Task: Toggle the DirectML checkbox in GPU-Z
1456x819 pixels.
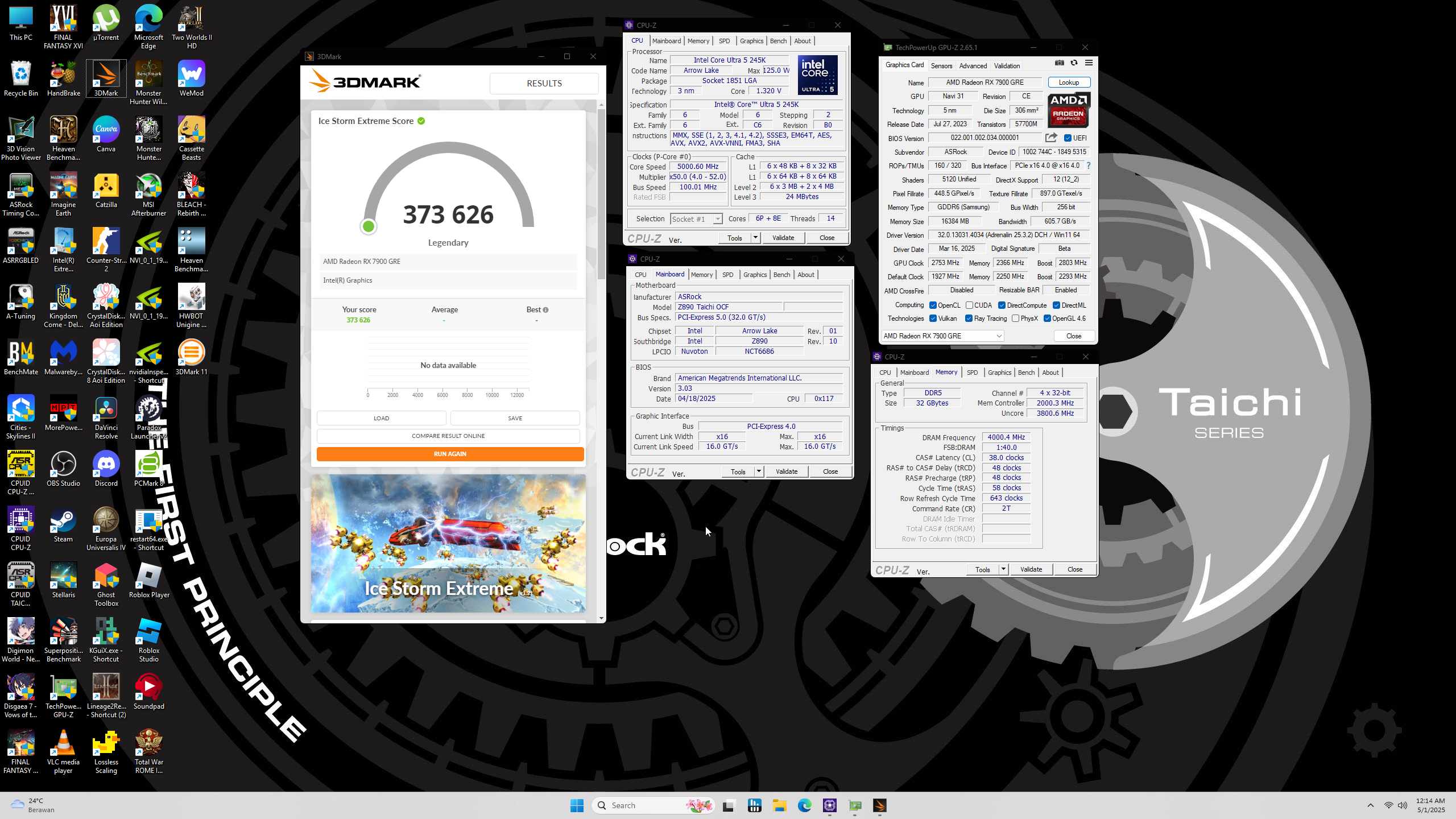Action: [1056, 305]
